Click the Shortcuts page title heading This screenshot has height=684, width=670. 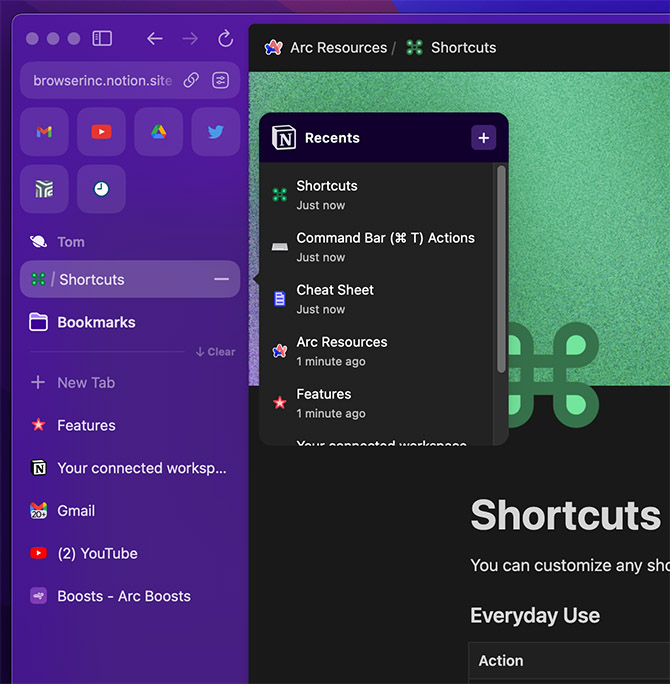click(x=565, y=515)
